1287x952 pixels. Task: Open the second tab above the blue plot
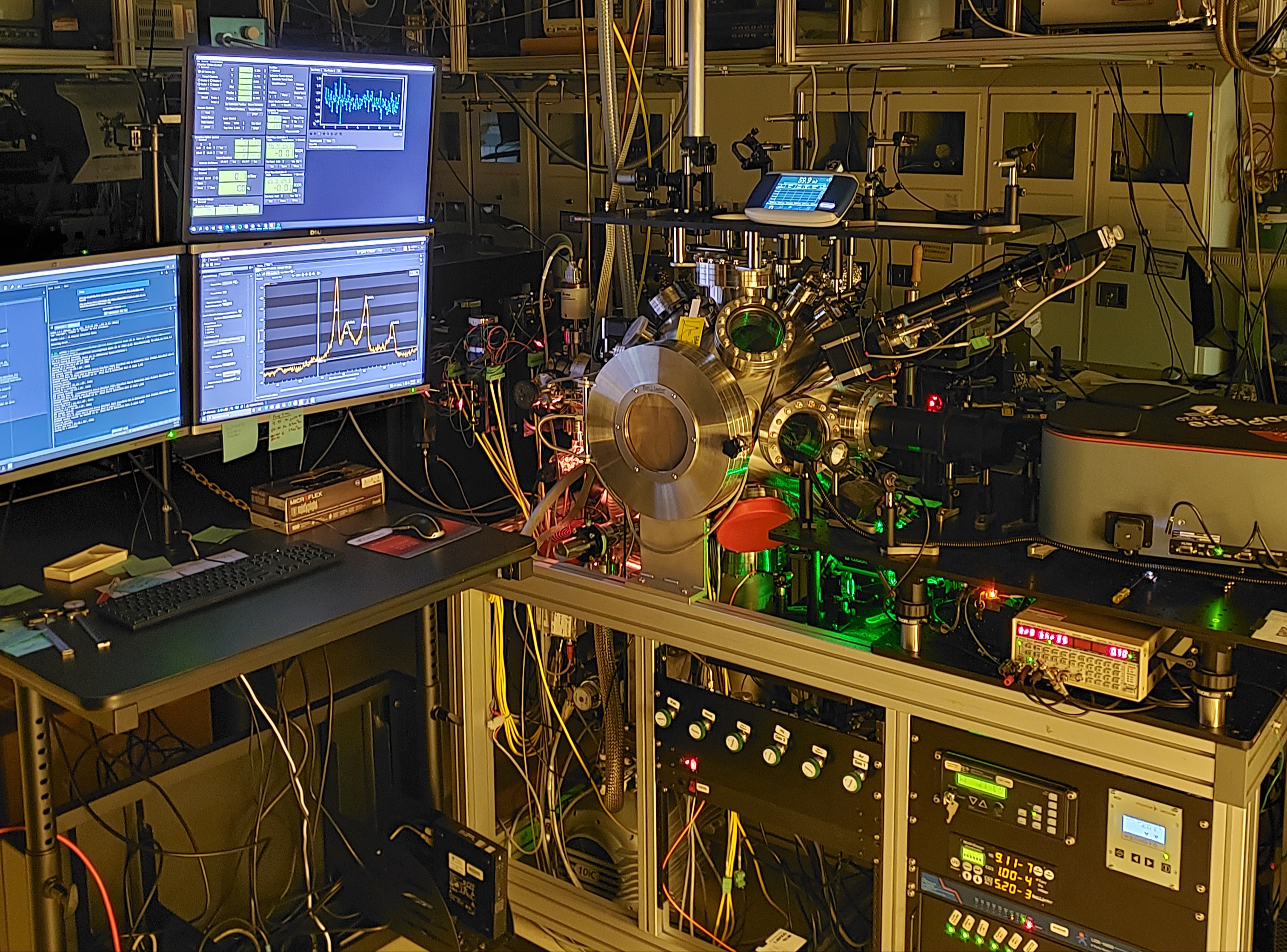coord(329,71)
